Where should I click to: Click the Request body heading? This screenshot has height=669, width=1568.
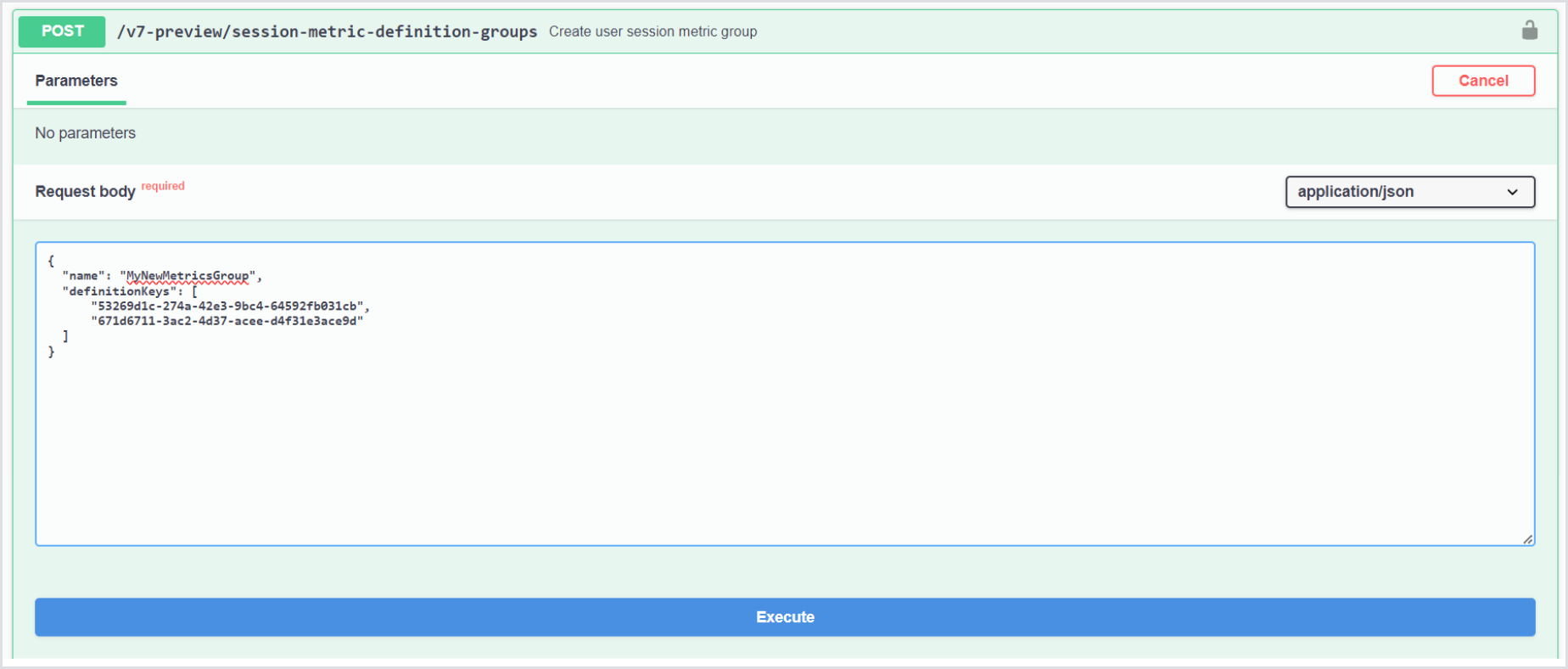click(85, 192)
